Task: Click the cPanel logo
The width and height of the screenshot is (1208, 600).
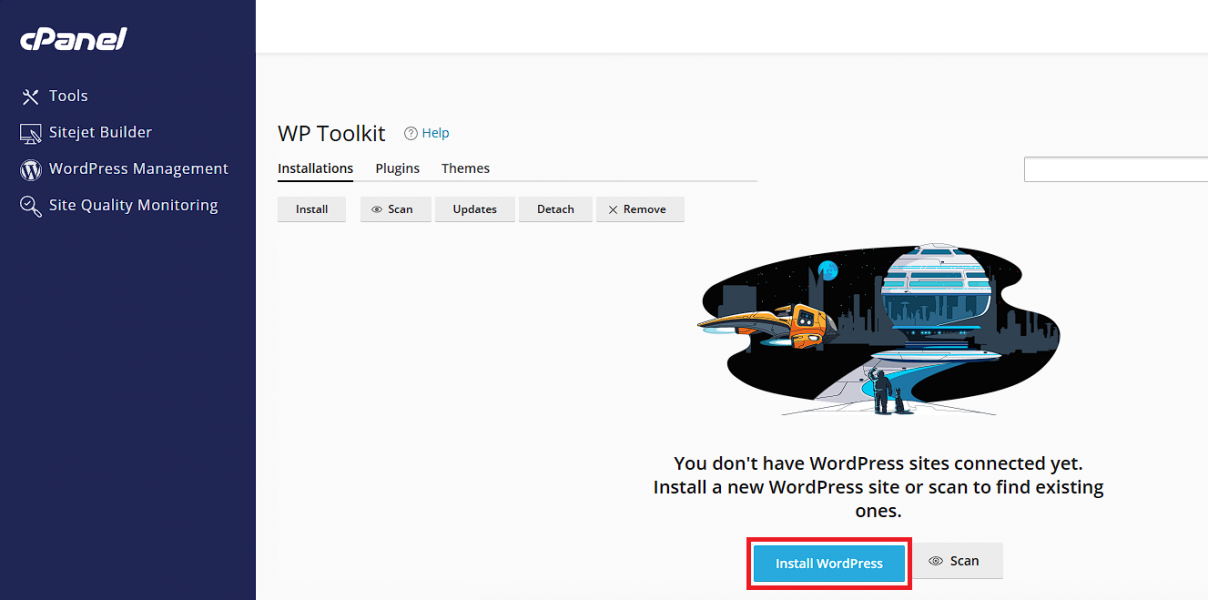Action: pos(73,39)
